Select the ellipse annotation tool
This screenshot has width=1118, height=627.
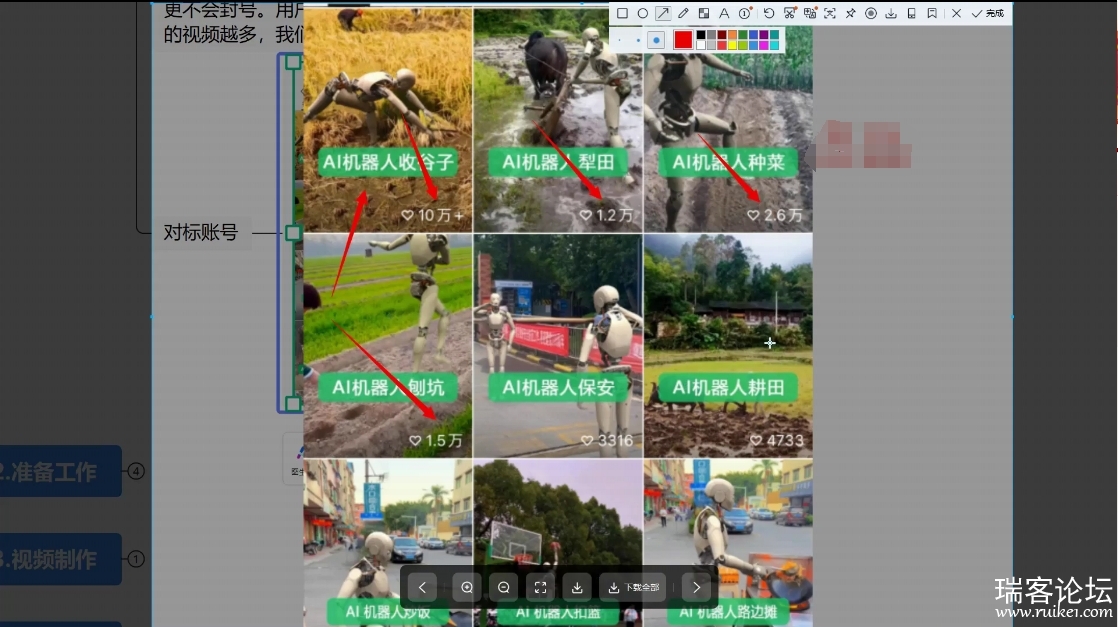(x=642, y=13)
